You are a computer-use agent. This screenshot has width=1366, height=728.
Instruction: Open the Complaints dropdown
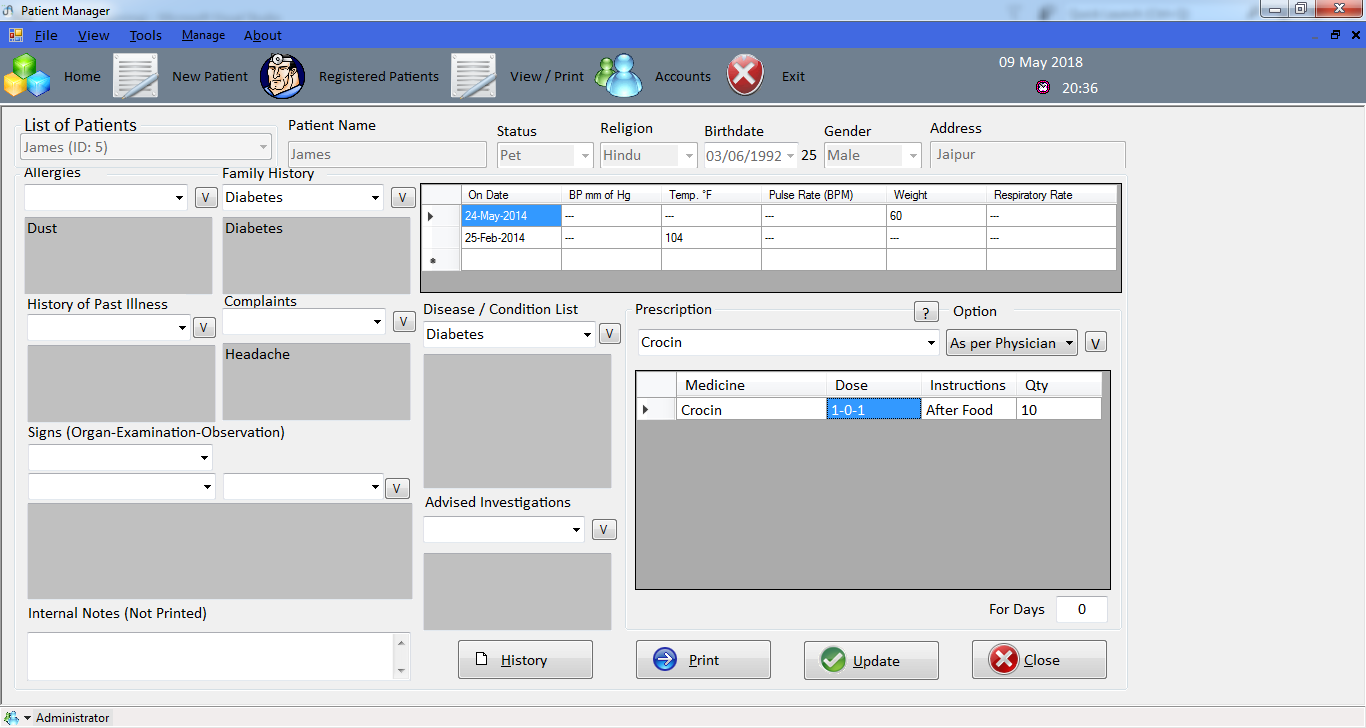377,322
